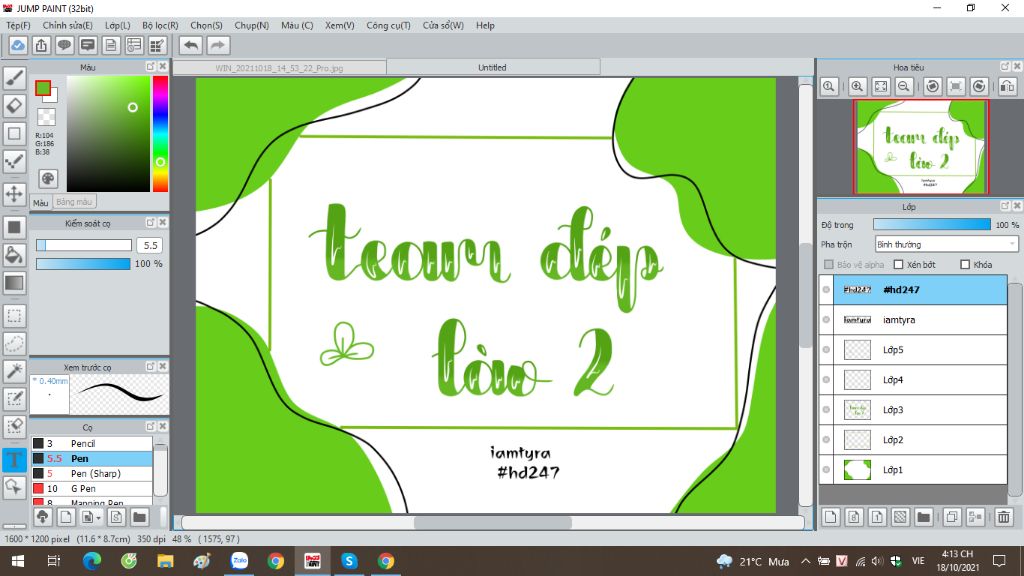Select the Magic Wand tool
The image size is (1024, 576).
tap(14, 371)
